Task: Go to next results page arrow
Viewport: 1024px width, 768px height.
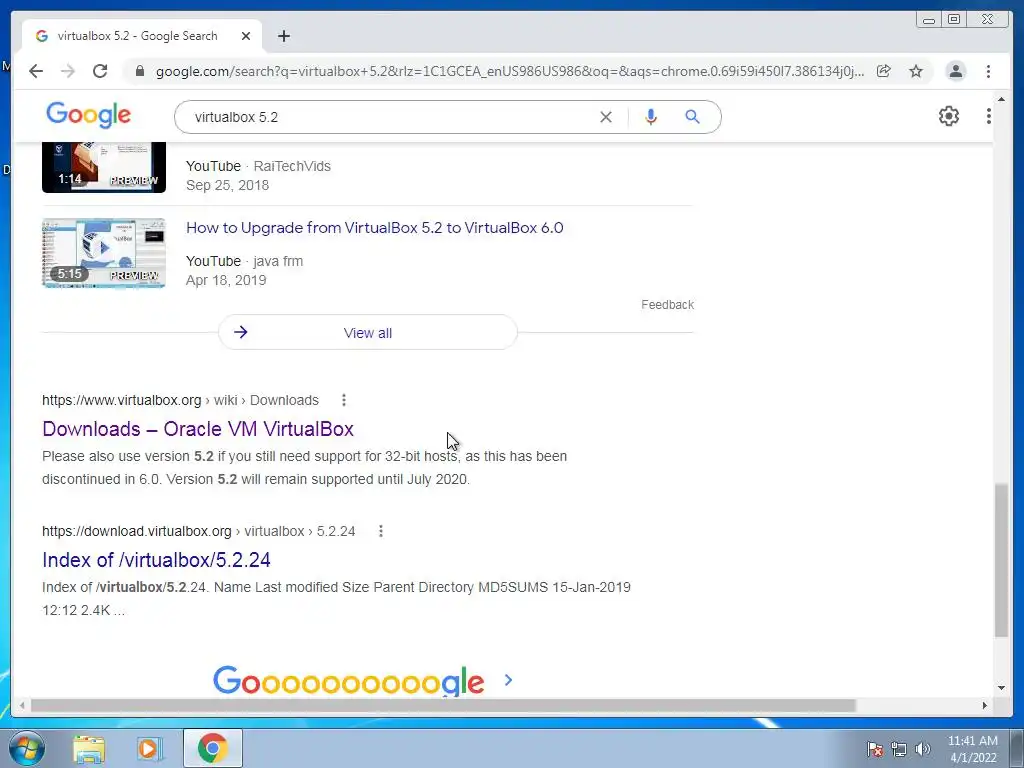Action: coord(508,680)
